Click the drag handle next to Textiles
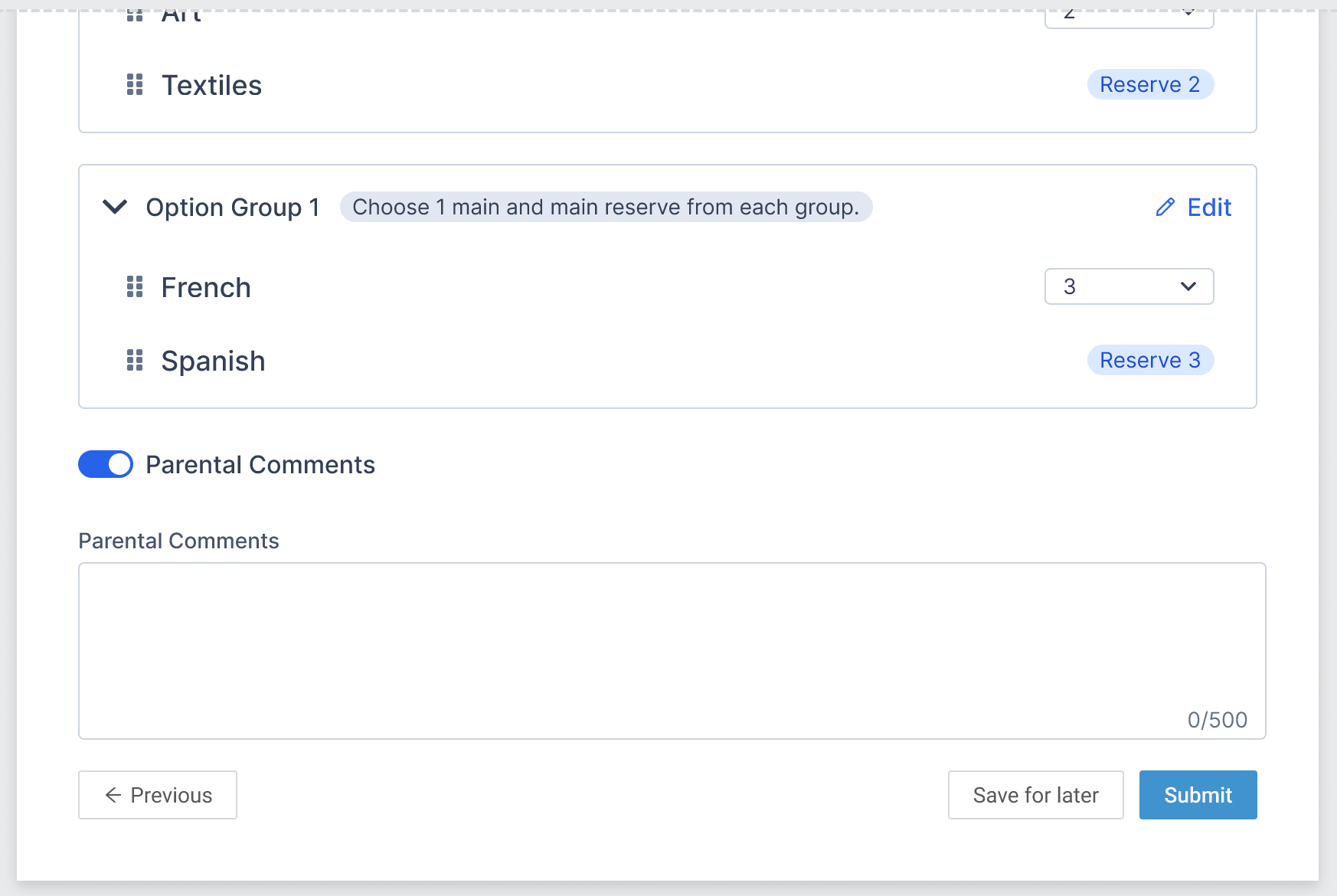The height and width of the screenshot is (896, 1337). [x=134, y=85]
